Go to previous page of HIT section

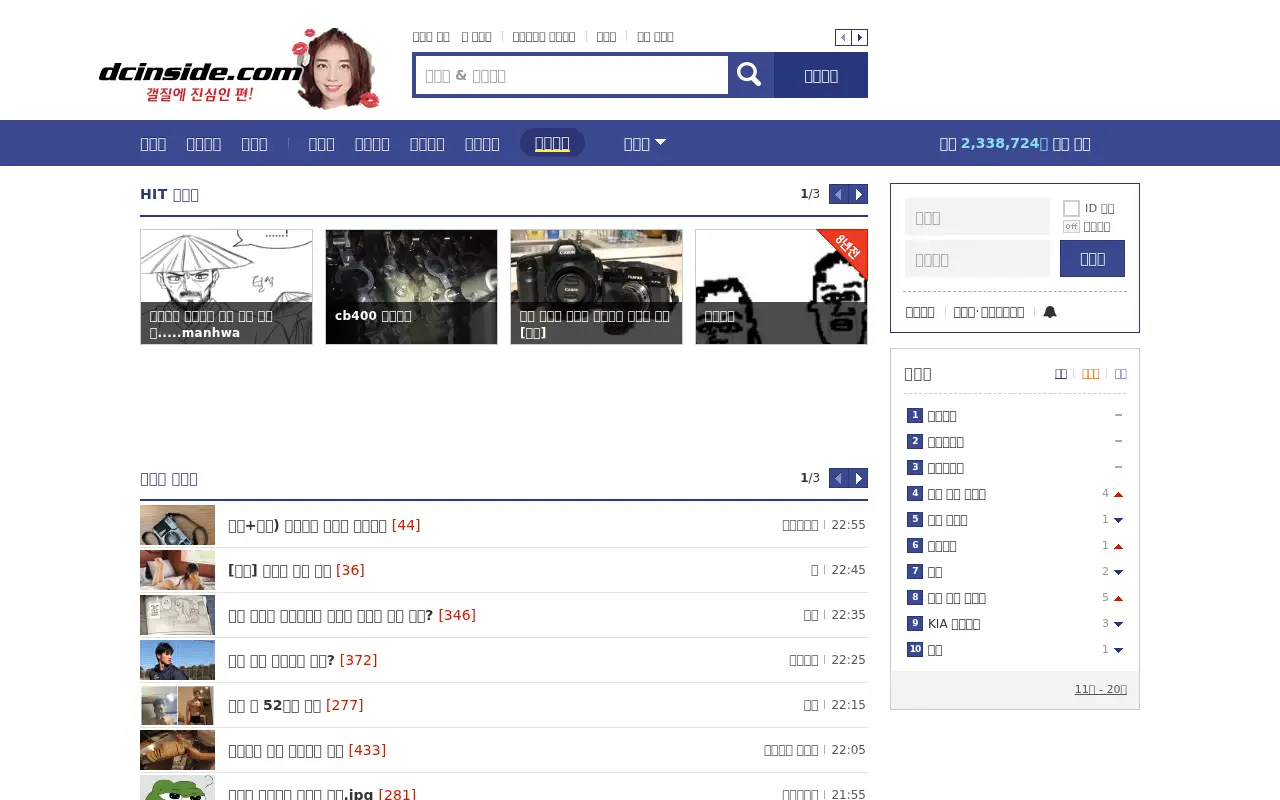pos(839,194)
